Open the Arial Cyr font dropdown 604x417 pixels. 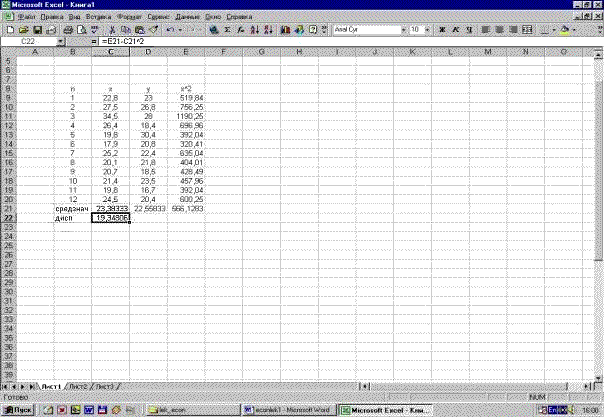point(402,31)
